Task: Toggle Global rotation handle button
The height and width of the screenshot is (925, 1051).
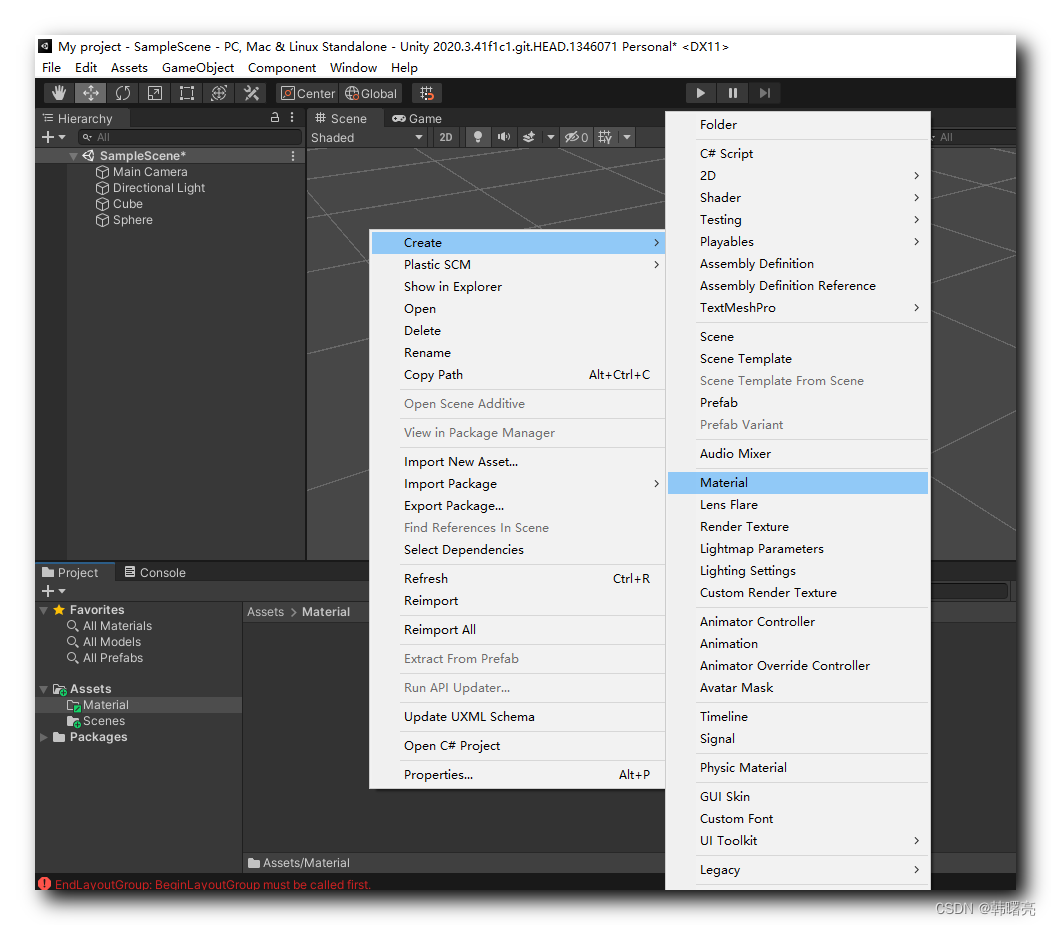Action: pyautogui.click(x=371, y=93)
